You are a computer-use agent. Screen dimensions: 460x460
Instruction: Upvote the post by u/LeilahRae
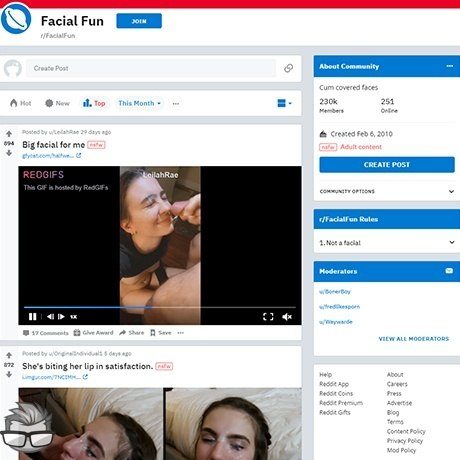click(x=9, y=134)
